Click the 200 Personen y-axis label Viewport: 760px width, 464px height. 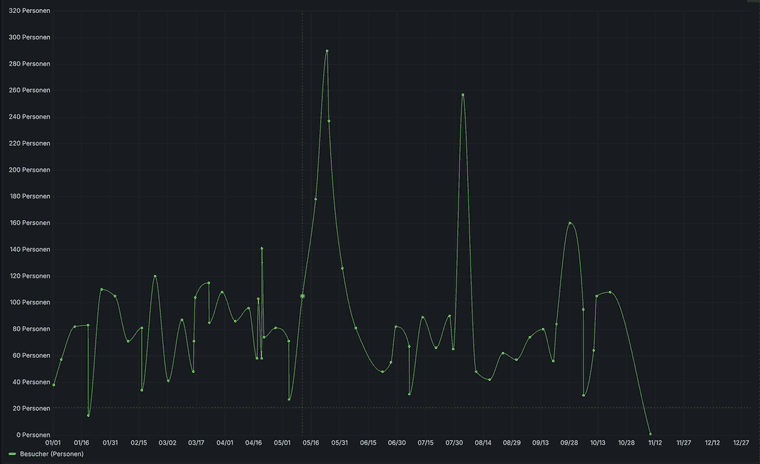tap(29, 170)
